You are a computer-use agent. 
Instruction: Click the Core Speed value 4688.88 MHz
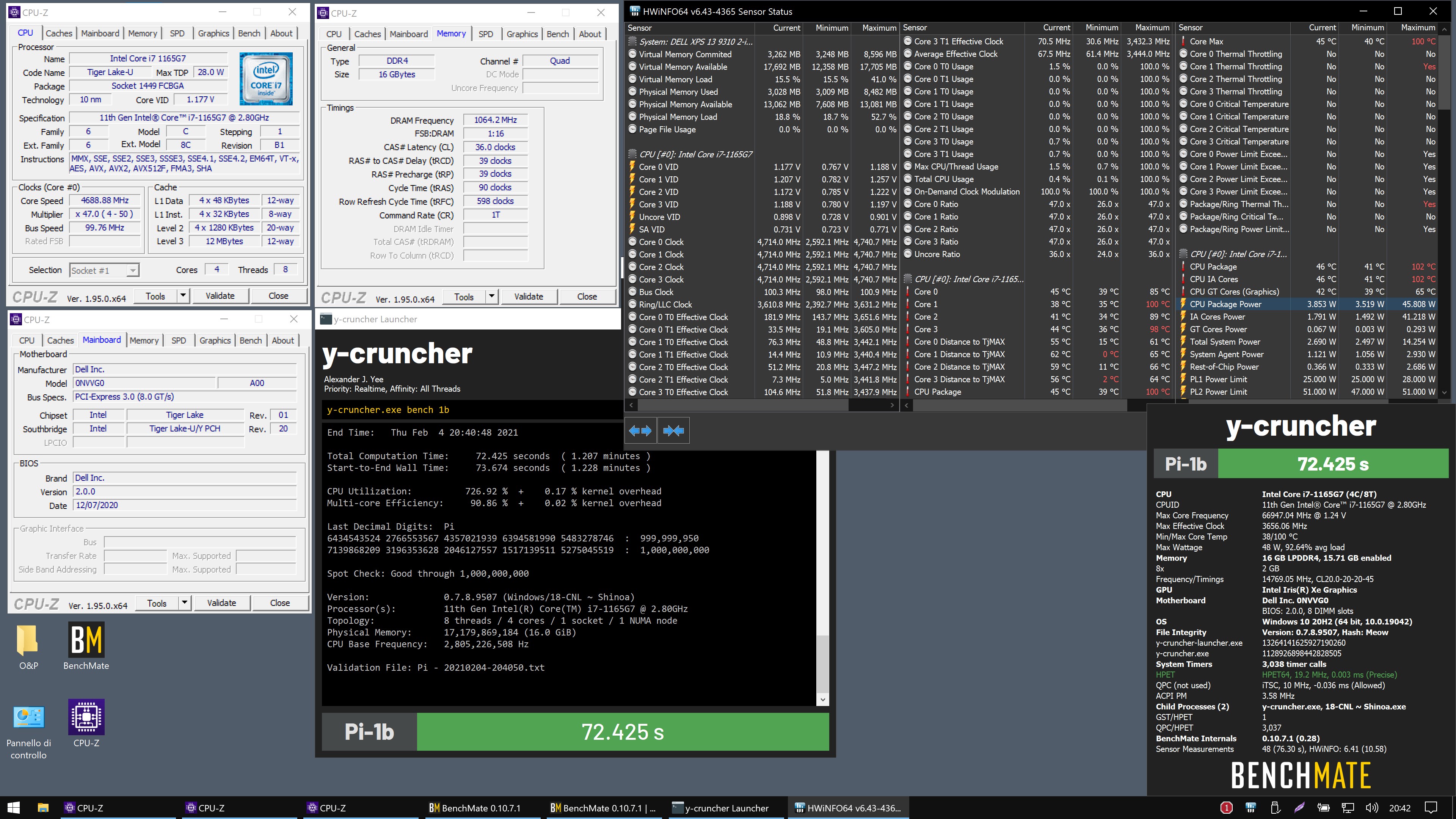(x=105, y=200)
